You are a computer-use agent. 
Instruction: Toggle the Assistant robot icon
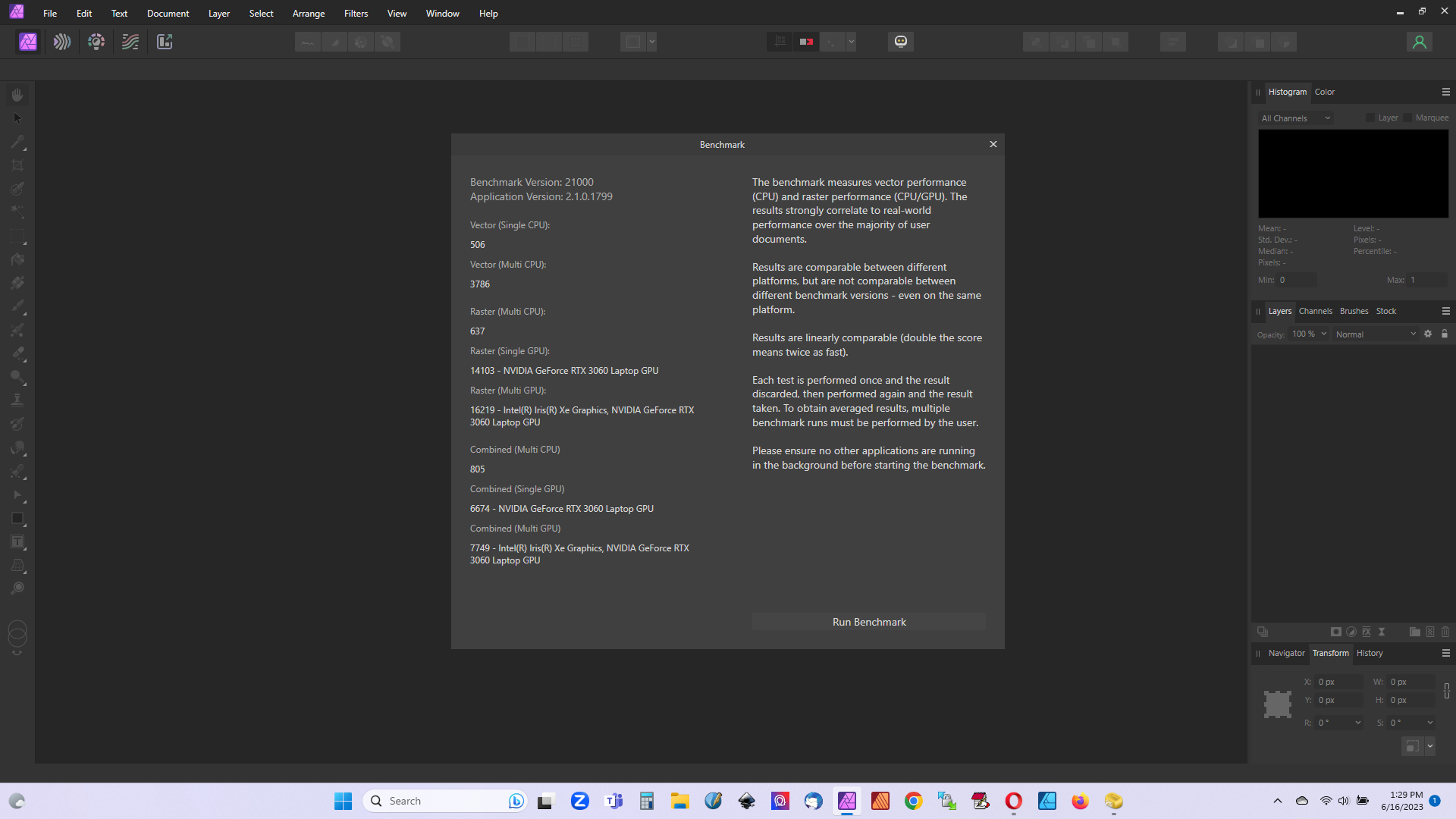point(901,42)
